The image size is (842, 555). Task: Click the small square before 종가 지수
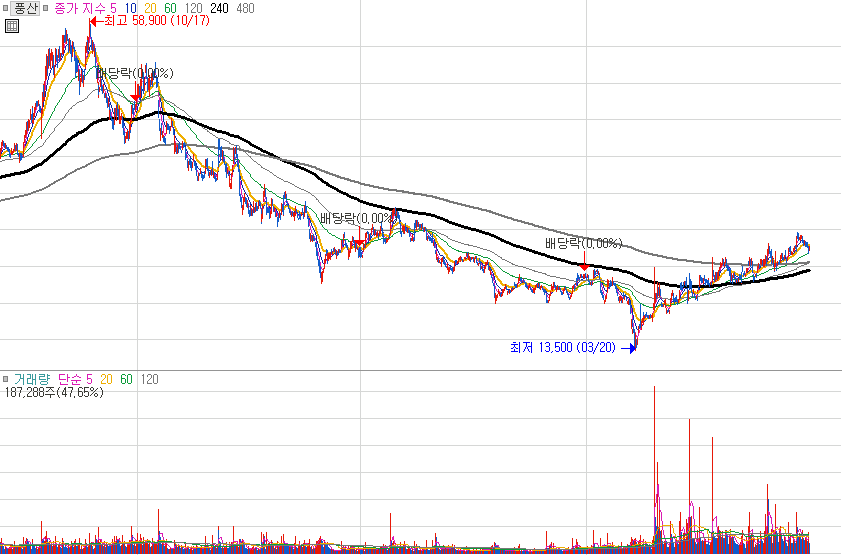point(46,8)
